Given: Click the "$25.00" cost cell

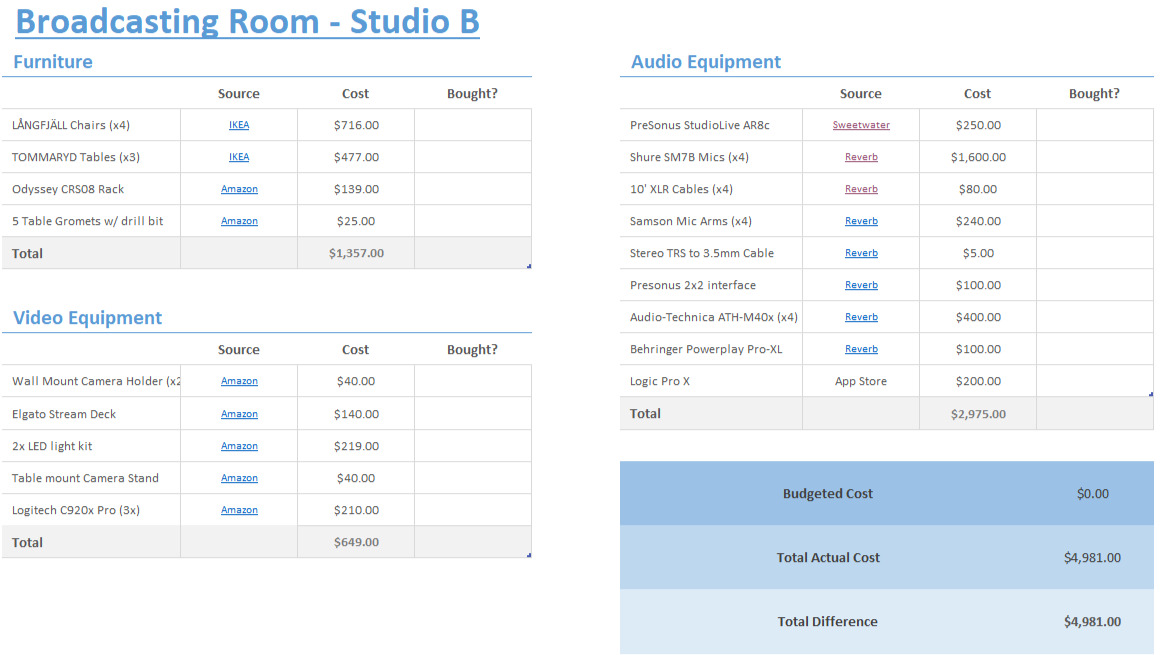Looking at the screenshot, I should click(x=356, y=221).
